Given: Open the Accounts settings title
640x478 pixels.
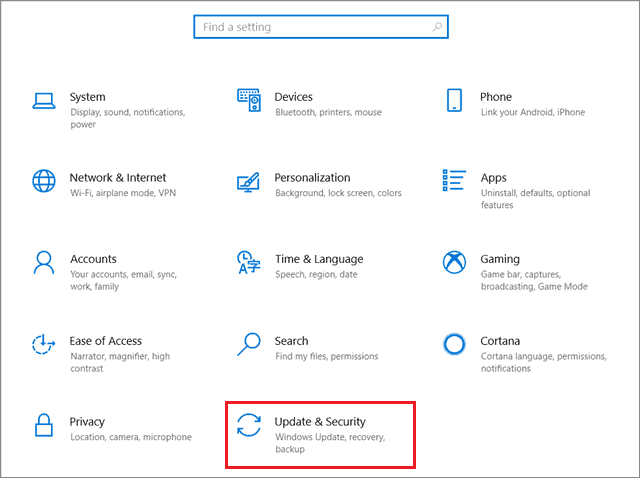Looking at the screenshot, I should (93, 259).
